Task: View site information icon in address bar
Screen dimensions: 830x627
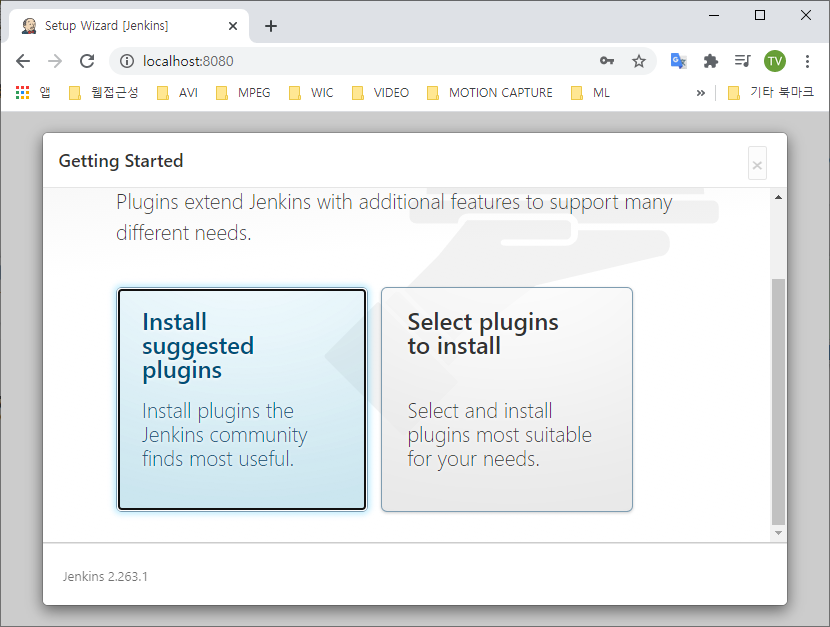Action: coord(127,61)
